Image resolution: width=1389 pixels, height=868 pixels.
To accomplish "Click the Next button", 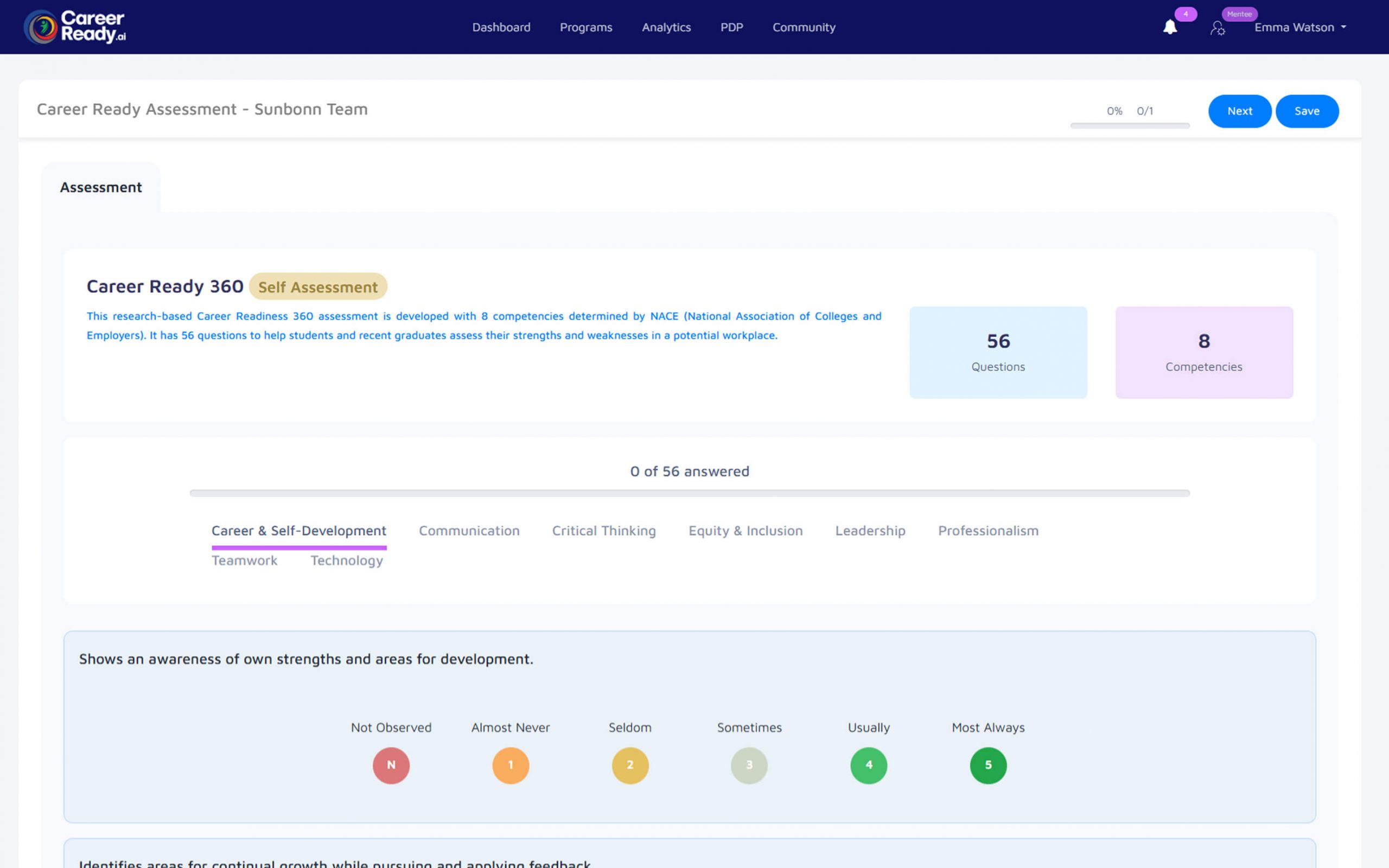I will click(x=1239, y=111).
